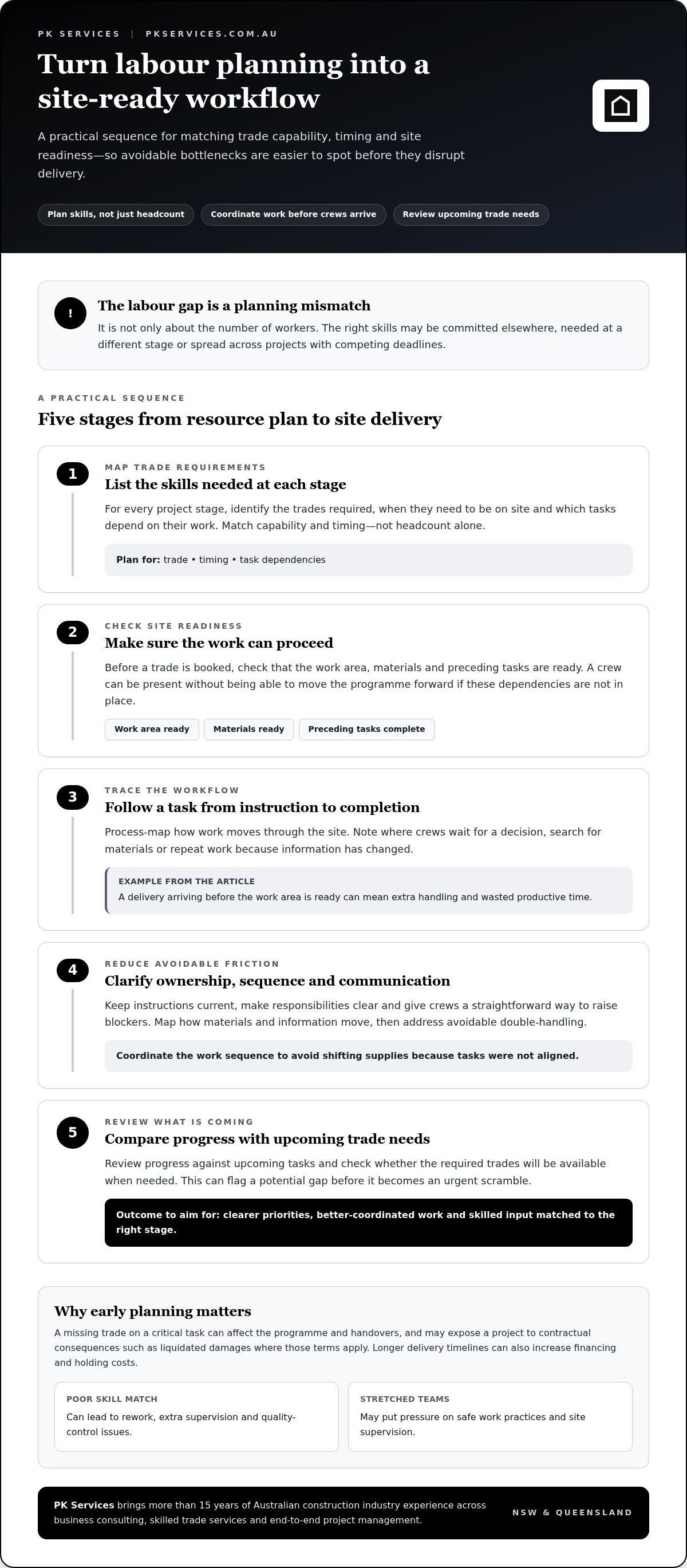
Task: Open the 'Poor skill match' card
Action: click(196, 1416)
